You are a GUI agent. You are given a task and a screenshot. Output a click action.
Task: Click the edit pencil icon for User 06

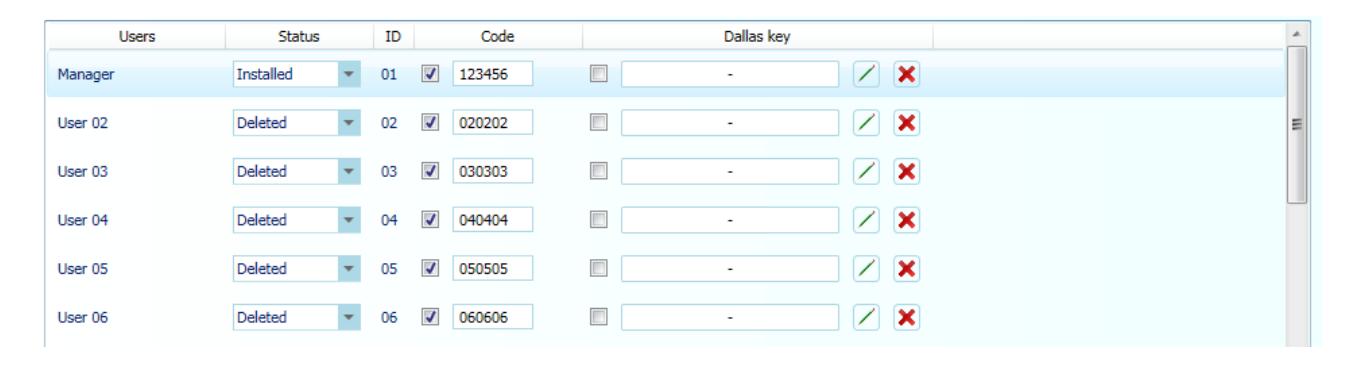pos(866,317)
